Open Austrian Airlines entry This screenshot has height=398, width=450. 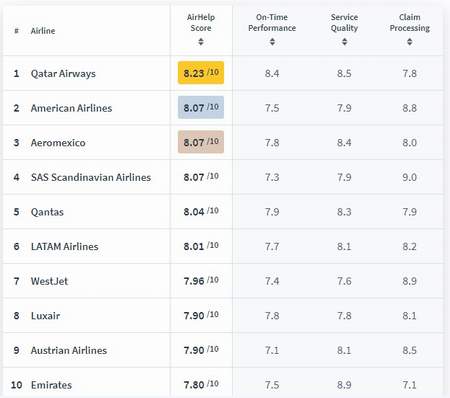pos(69,350)
